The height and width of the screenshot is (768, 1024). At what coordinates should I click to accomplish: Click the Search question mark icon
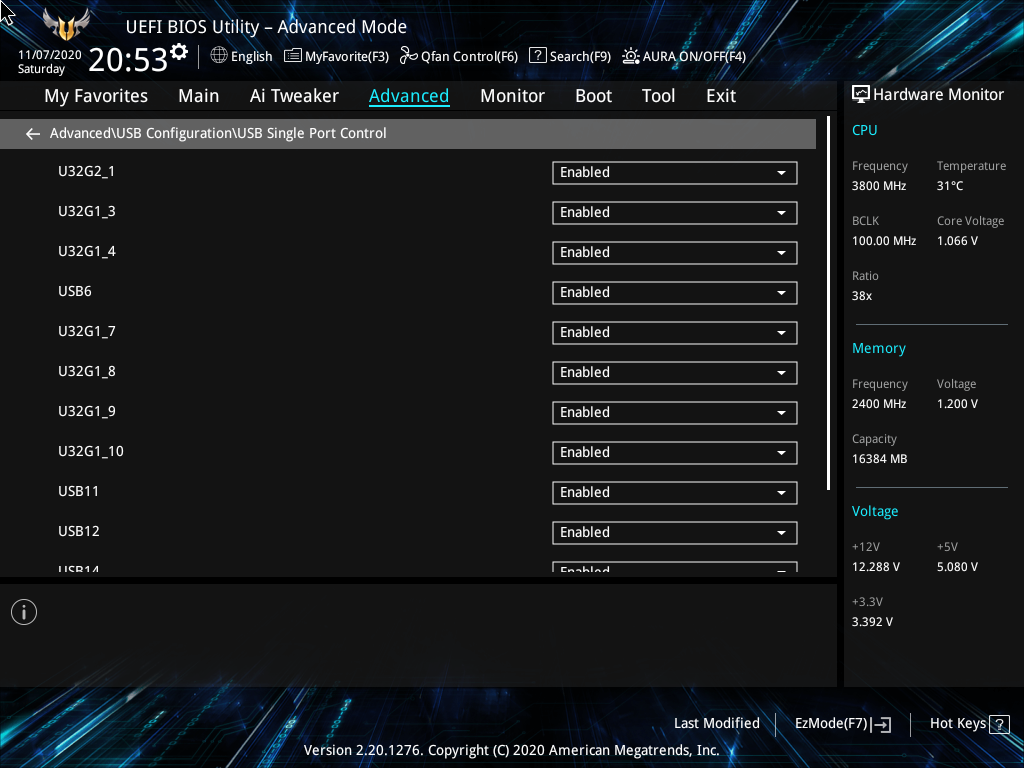click(537, 56)
